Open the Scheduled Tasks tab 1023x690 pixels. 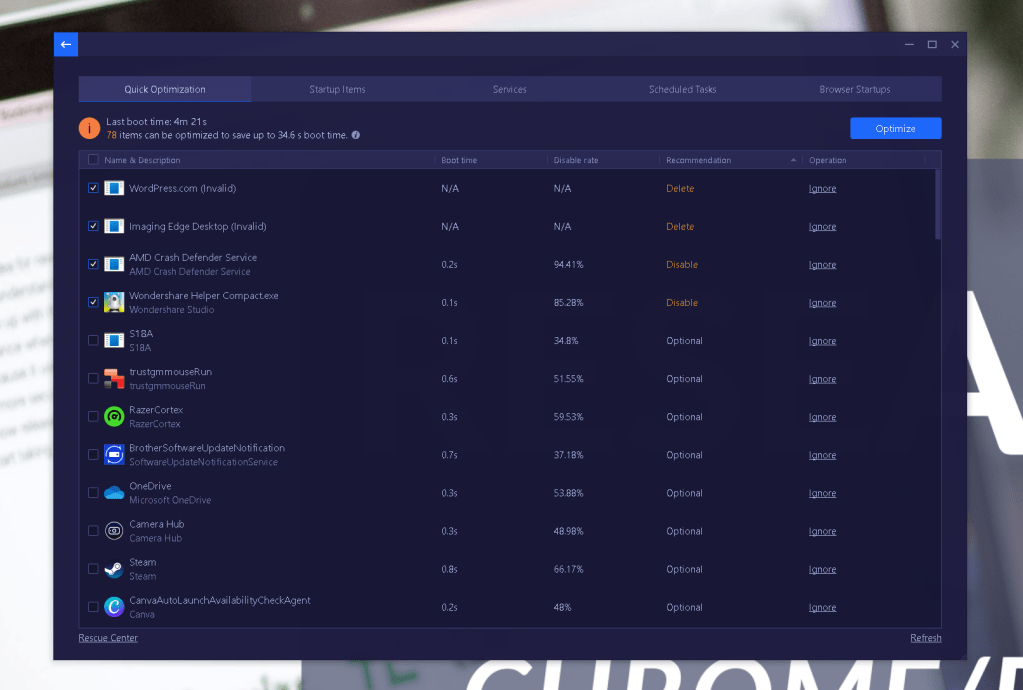[682, 89]
